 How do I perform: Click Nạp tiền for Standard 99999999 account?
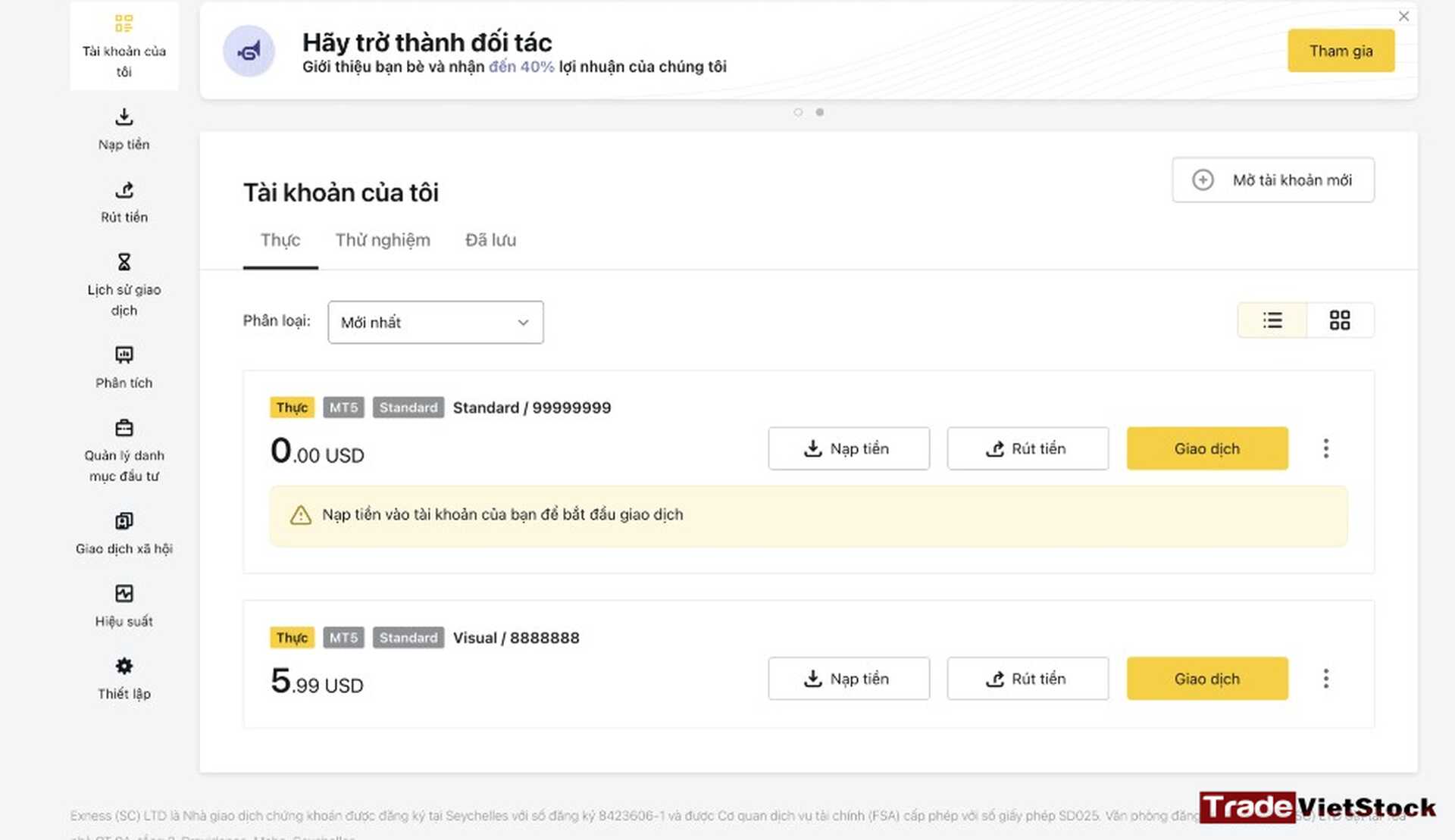pos(849,448)
